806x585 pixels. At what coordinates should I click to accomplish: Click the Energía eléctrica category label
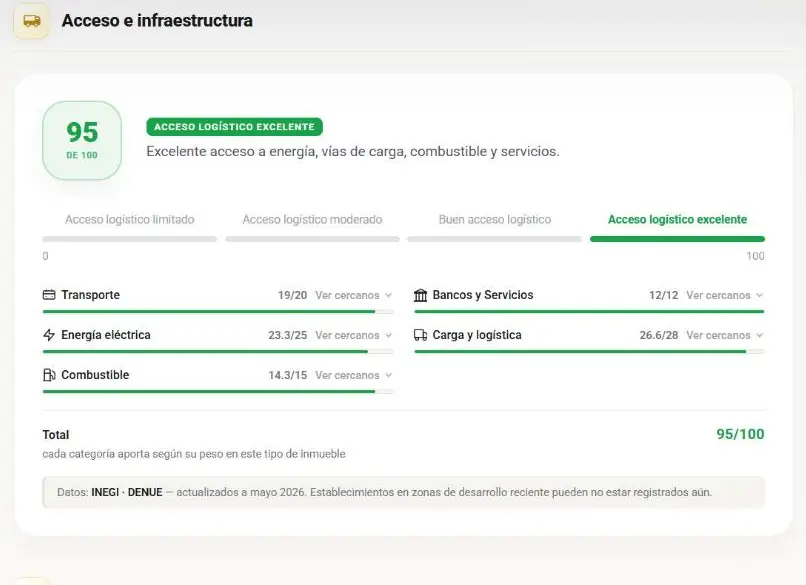[x=106, y=335]
